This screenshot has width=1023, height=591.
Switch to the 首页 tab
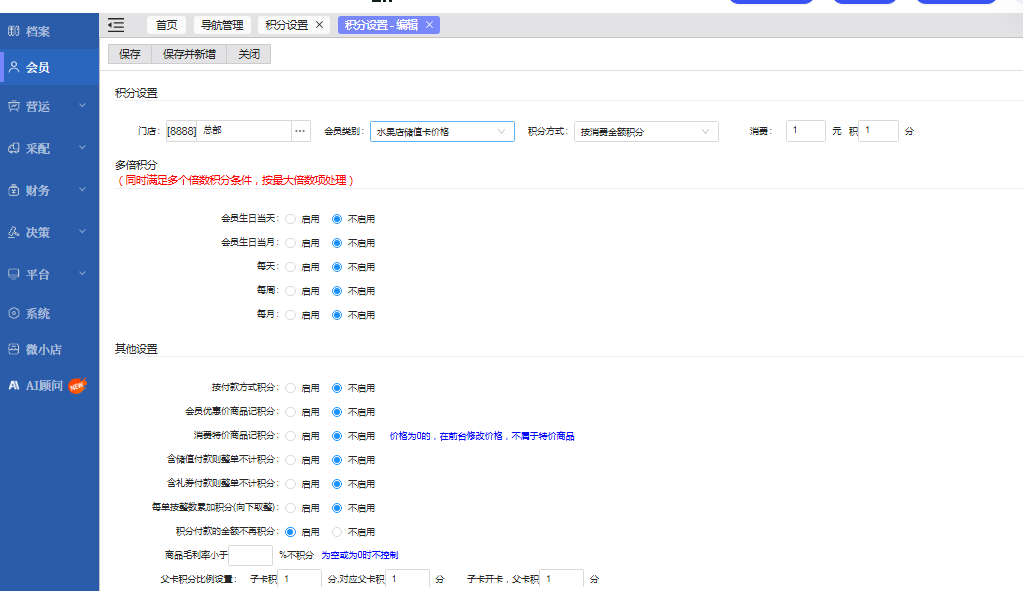(166, 25)
